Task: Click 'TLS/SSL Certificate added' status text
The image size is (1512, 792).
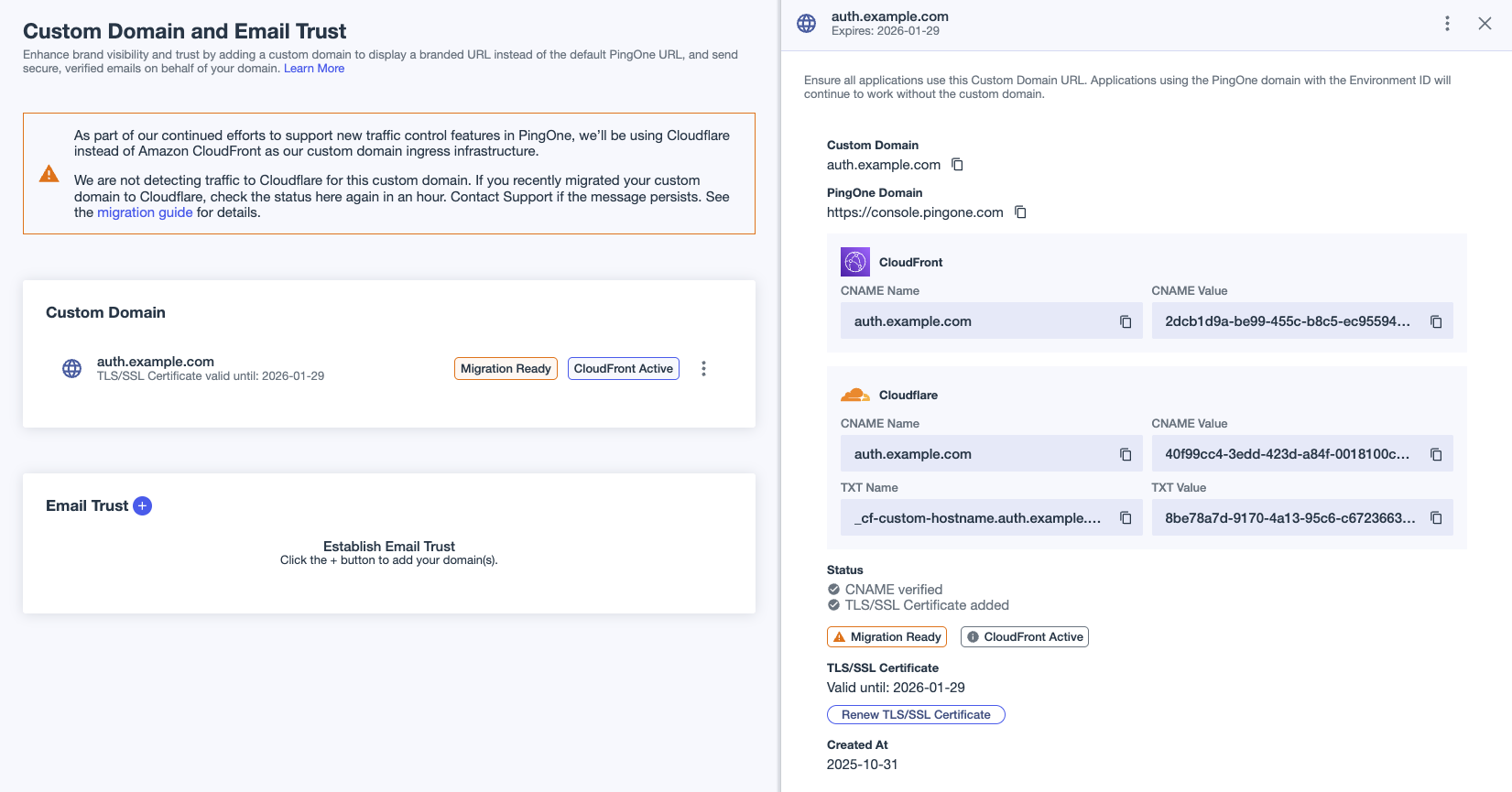Action: pyautogui.click(x=927, y=605)
